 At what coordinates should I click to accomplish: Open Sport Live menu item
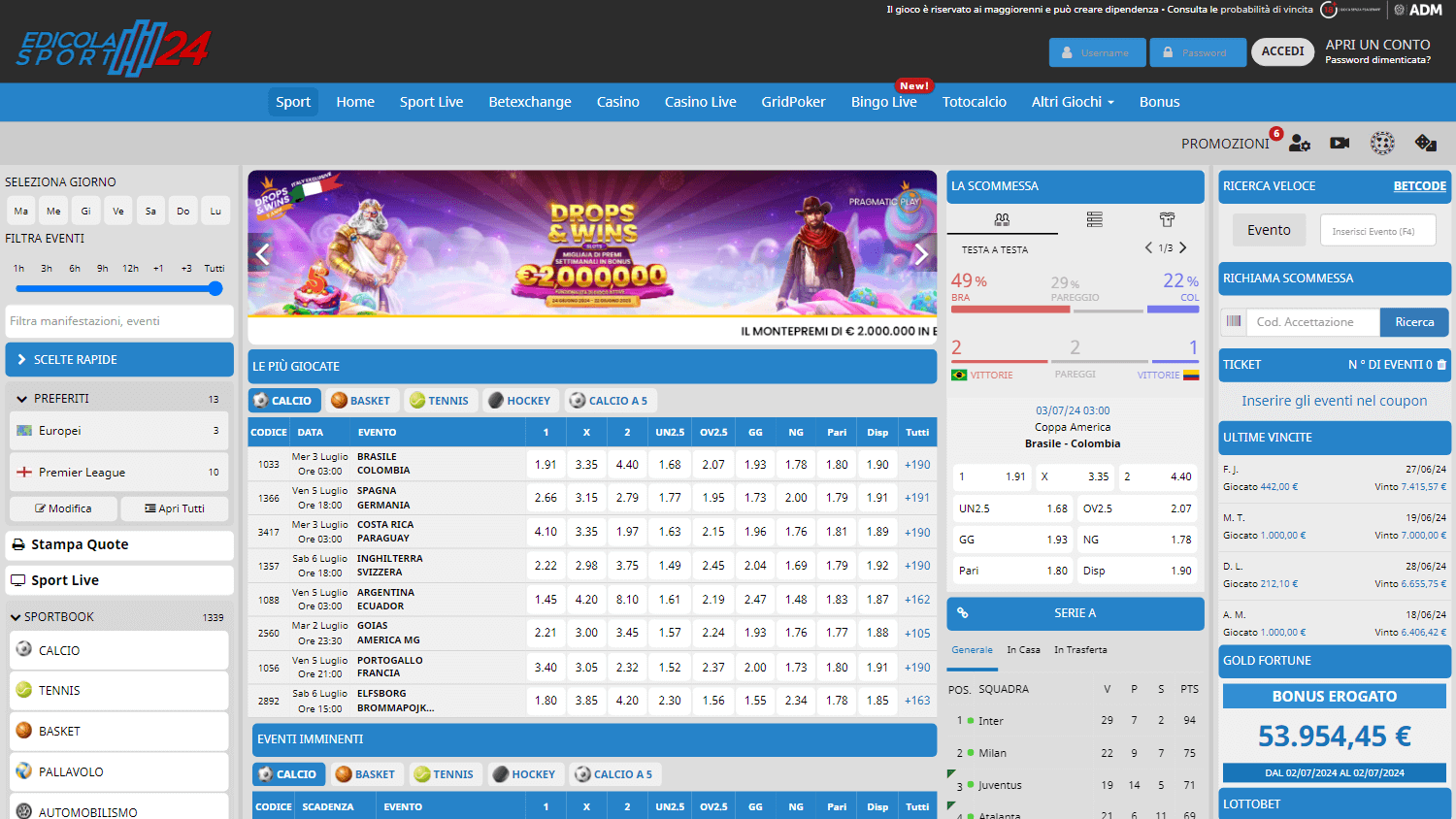(431, 102)
